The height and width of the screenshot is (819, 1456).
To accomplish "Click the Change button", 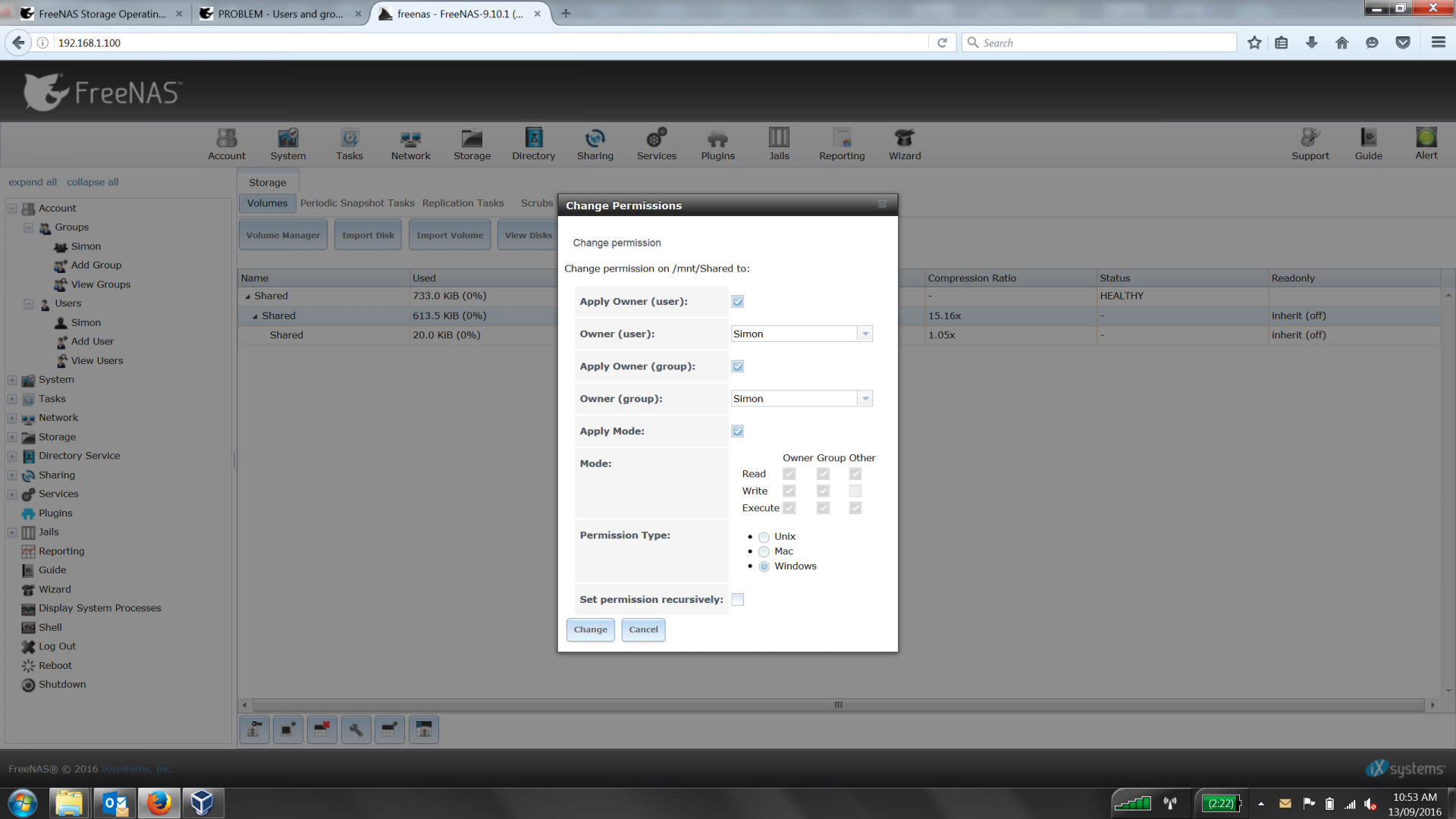I will point(590,630).
